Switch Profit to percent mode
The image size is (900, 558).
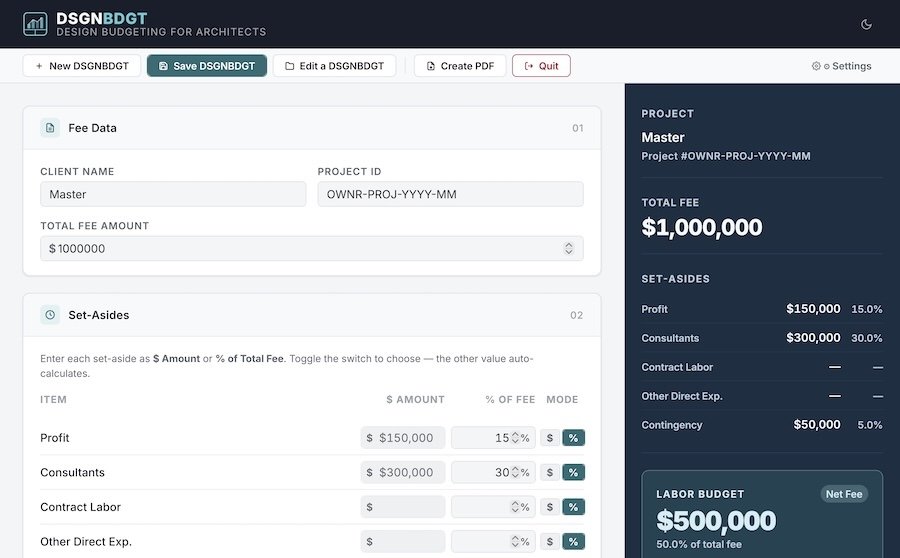(x=573, y=438)
